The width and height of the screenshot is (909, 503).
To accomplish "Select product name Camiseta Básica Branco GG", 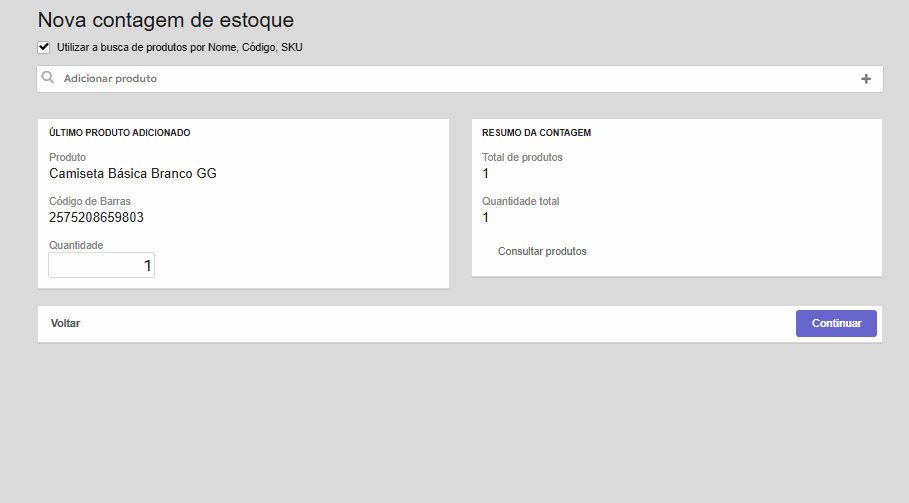I will click(x=133, y=173).
